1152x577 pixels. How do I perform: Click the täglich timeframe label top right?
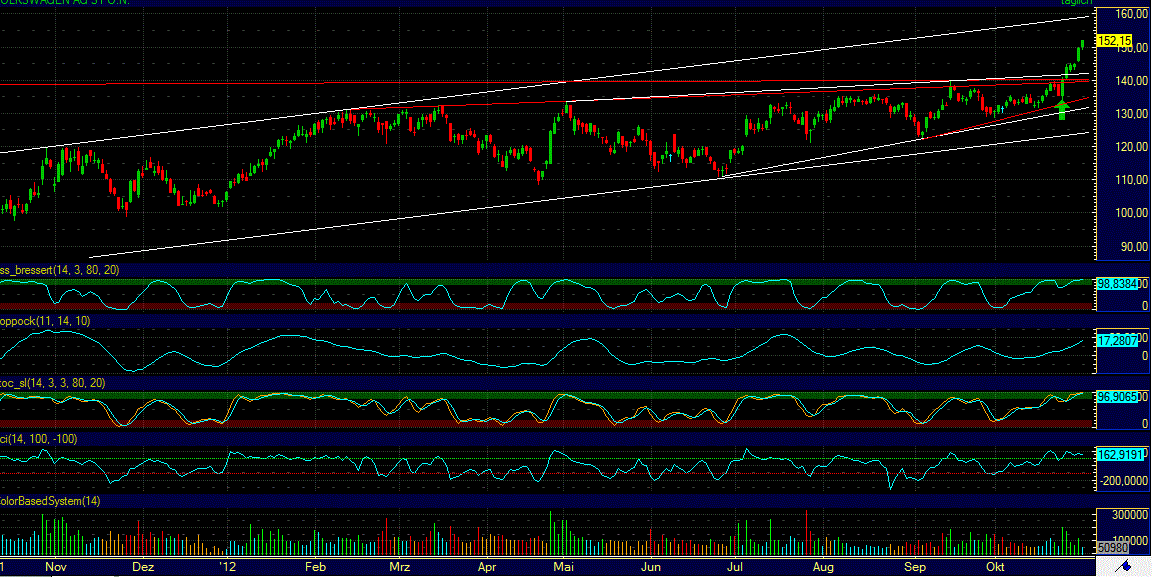click(1075, 3)
